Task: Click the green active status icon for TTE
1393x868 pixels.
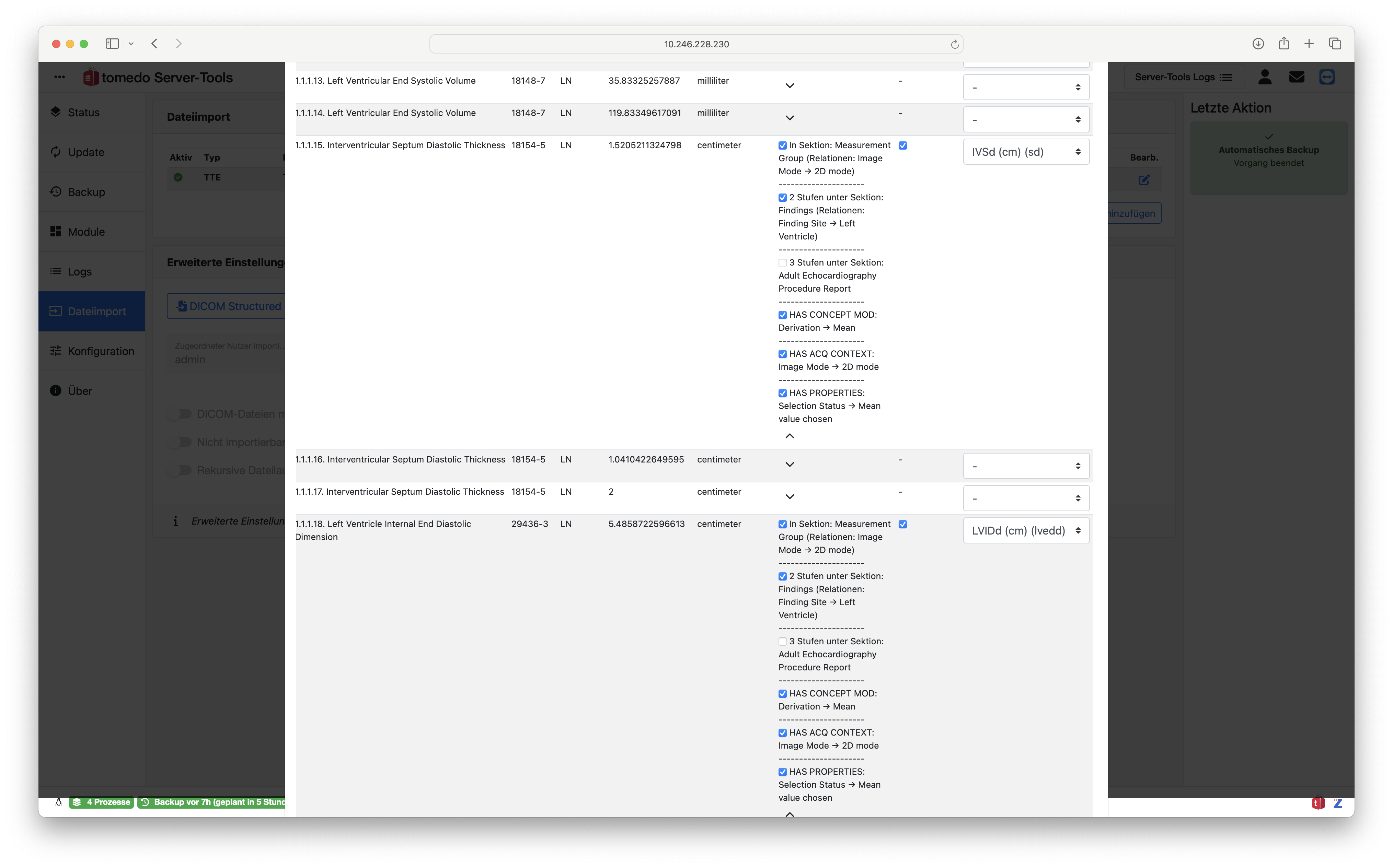Action: click(x=178, y=177)
